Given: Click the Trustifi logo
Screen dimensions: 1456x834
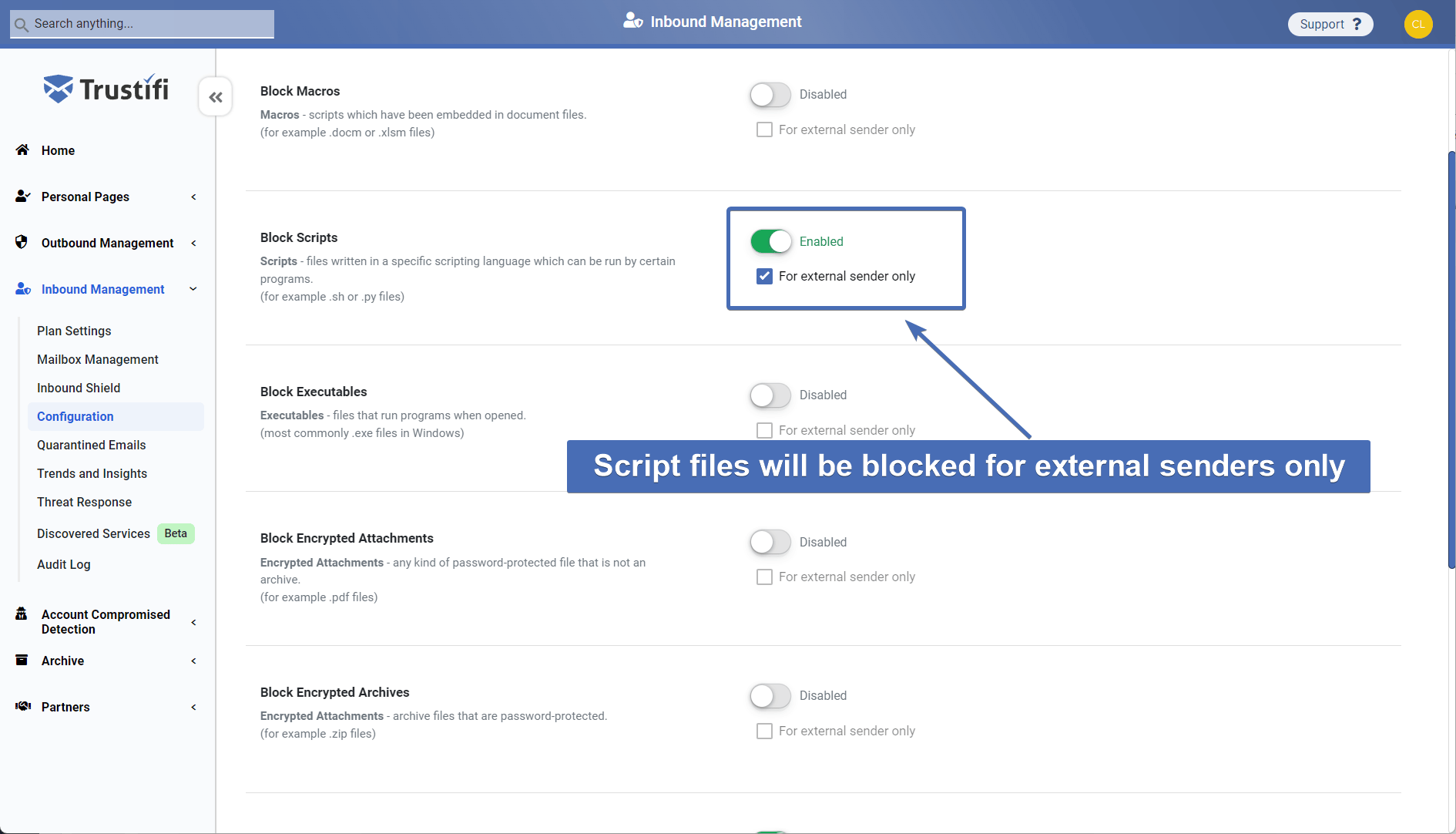Looking at the screenshot, I should (x=106, y=89).
